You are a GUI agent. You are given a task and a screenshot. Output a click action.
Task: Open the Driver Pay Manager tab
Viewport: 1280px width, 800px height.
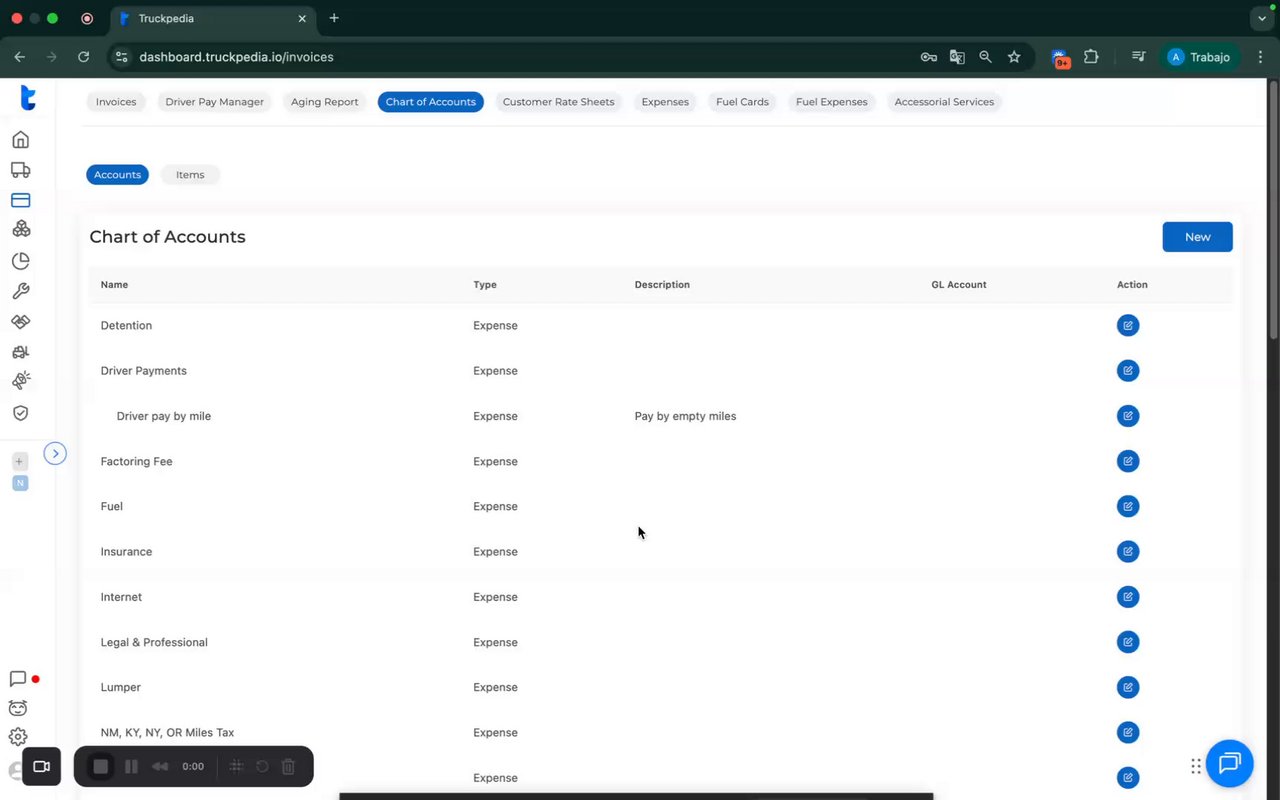215,102
